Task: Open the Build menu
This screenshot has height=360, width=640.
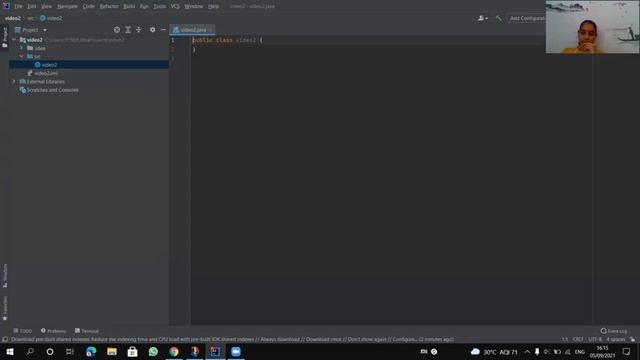Action: pos(129,6)
